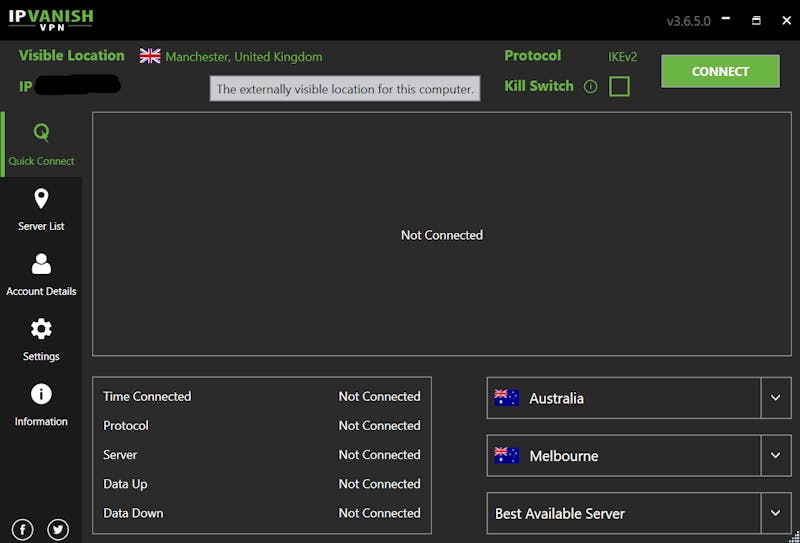Minimize the IPVanish window
Viewport: 800px width, 543px height.
coord(726,19)
